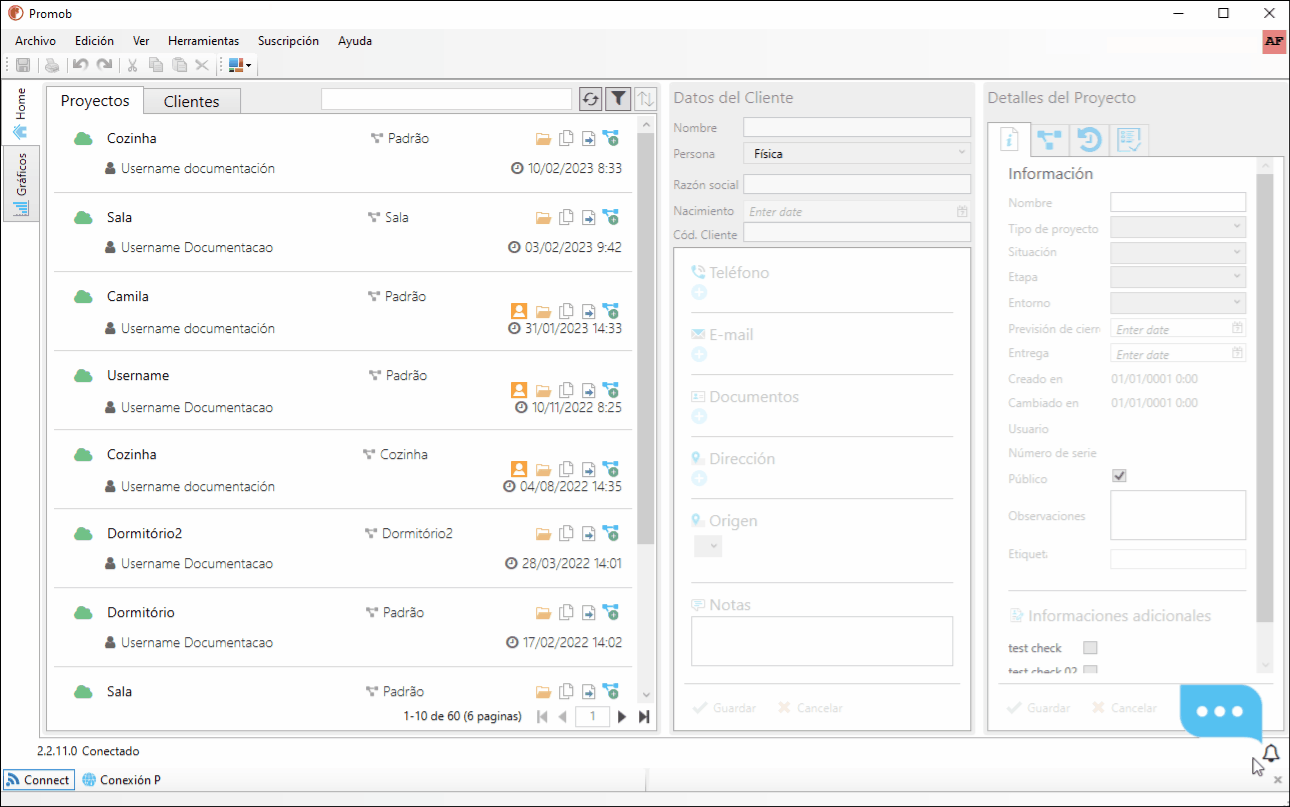
Task: Open the Tipo de proyecto dropdown
Action: pyautogui.click(x=1178, y=227)
